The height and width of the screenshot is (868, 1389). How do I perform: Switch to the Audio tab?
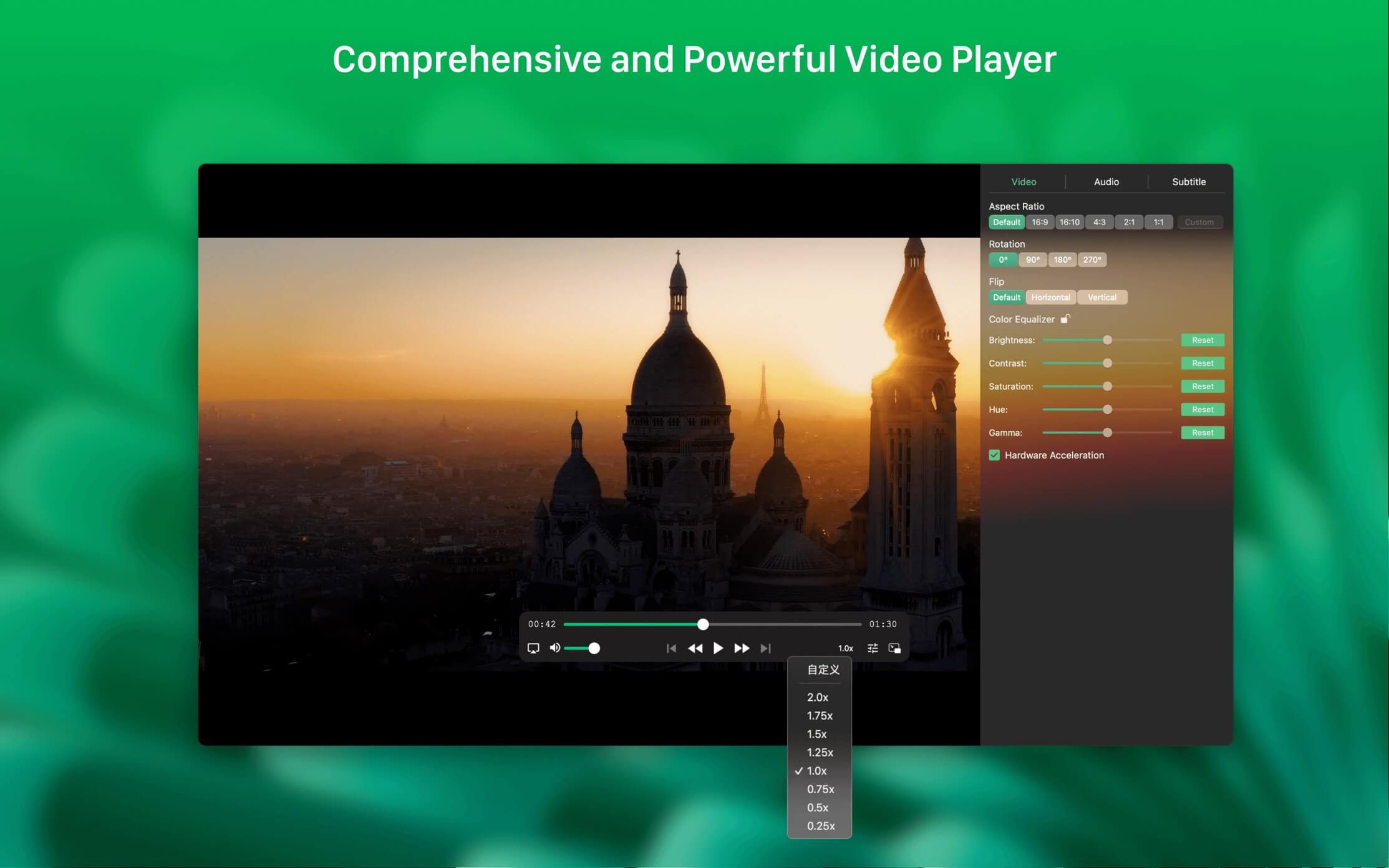[x=1106, y=181]
